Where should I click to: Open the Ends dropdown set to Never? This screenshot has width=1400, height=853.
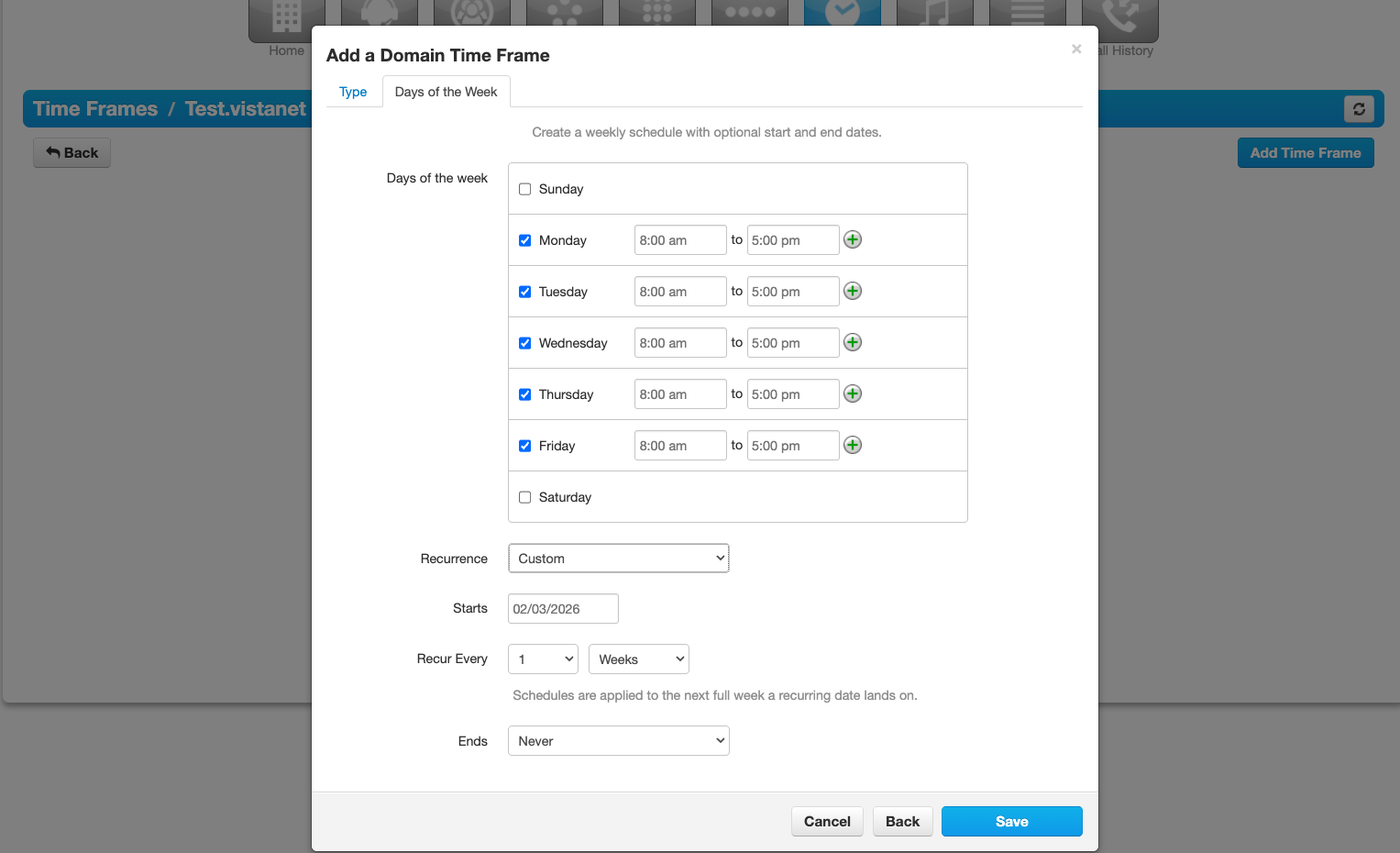point(619,741)
